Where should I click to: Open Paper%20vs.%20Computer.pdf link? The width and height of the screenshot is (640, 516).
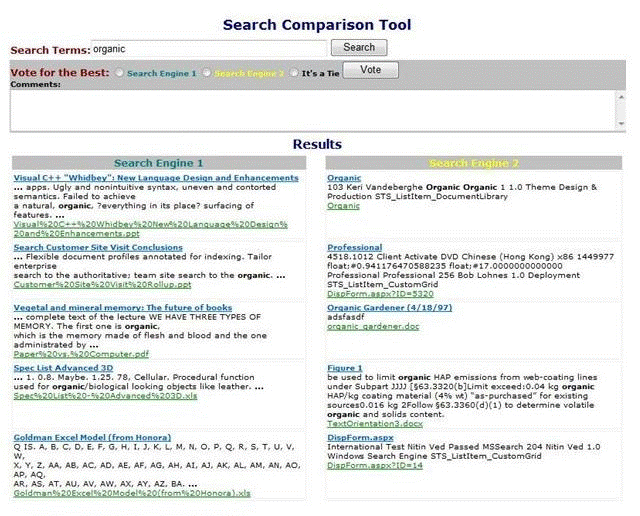(81, 354)
